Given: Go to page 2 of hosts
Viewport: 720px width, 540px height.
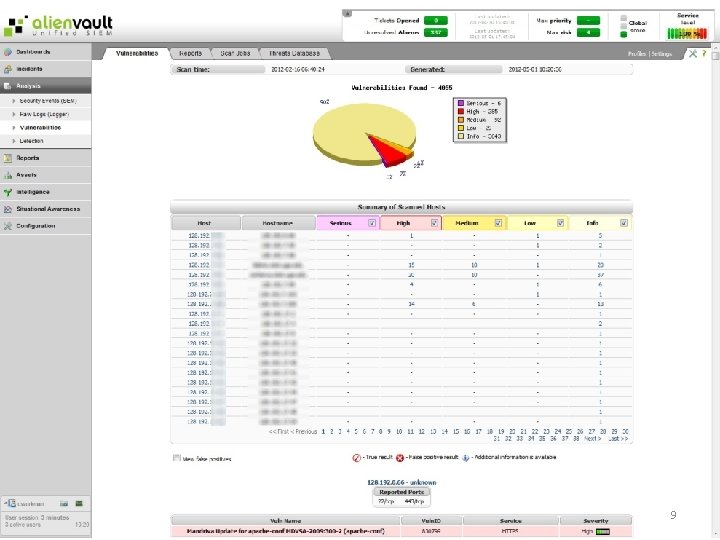Looking at the screenshot, I should click(x=332, y=432).
